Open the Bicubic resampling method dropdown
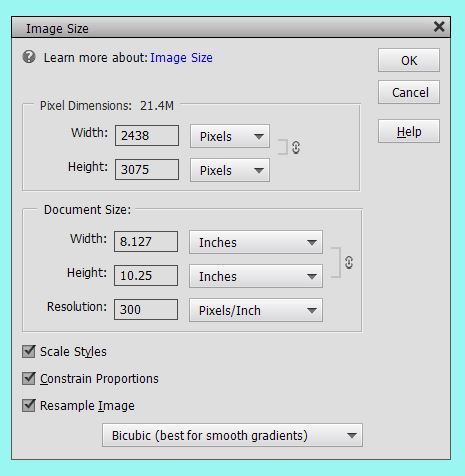Viewport: 465px width, 476px height. (232, 435)
